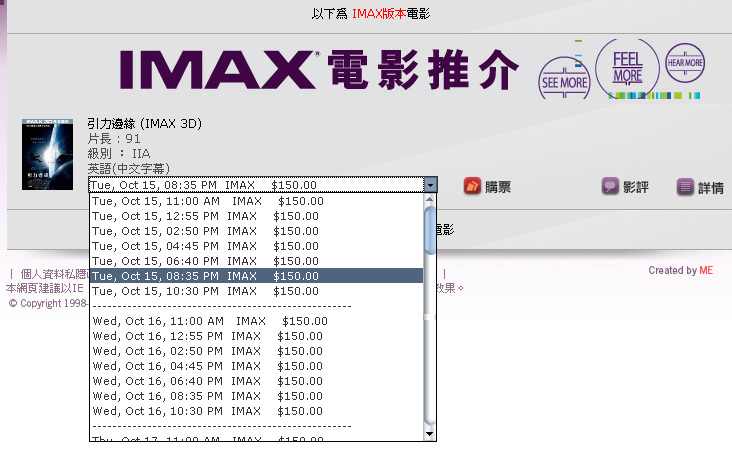Collapse the showtime dropdown via its arrow
Viewport: 732px width, 461px height.
[430, 185]
